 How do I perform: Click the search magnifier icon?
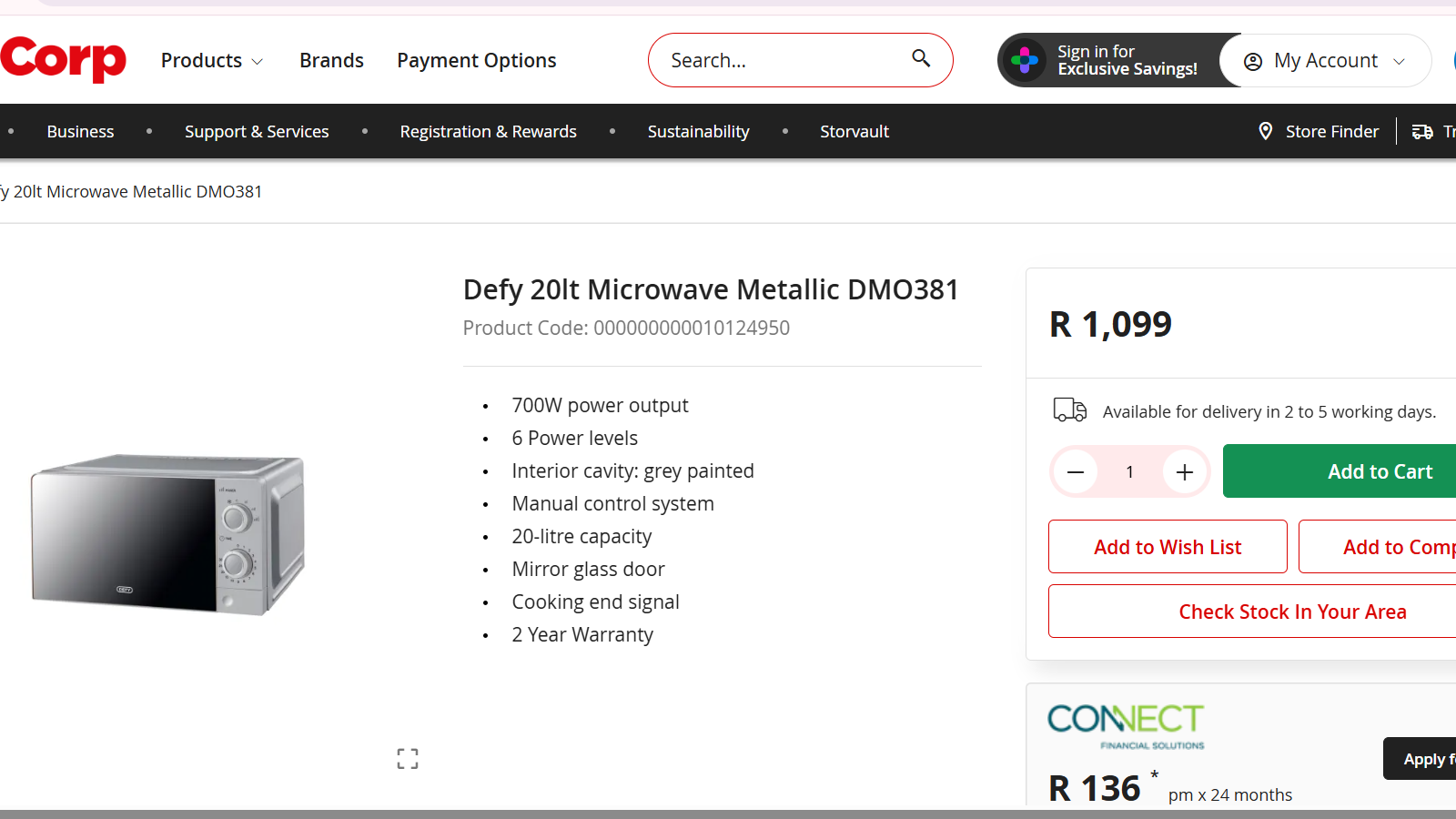921,59
